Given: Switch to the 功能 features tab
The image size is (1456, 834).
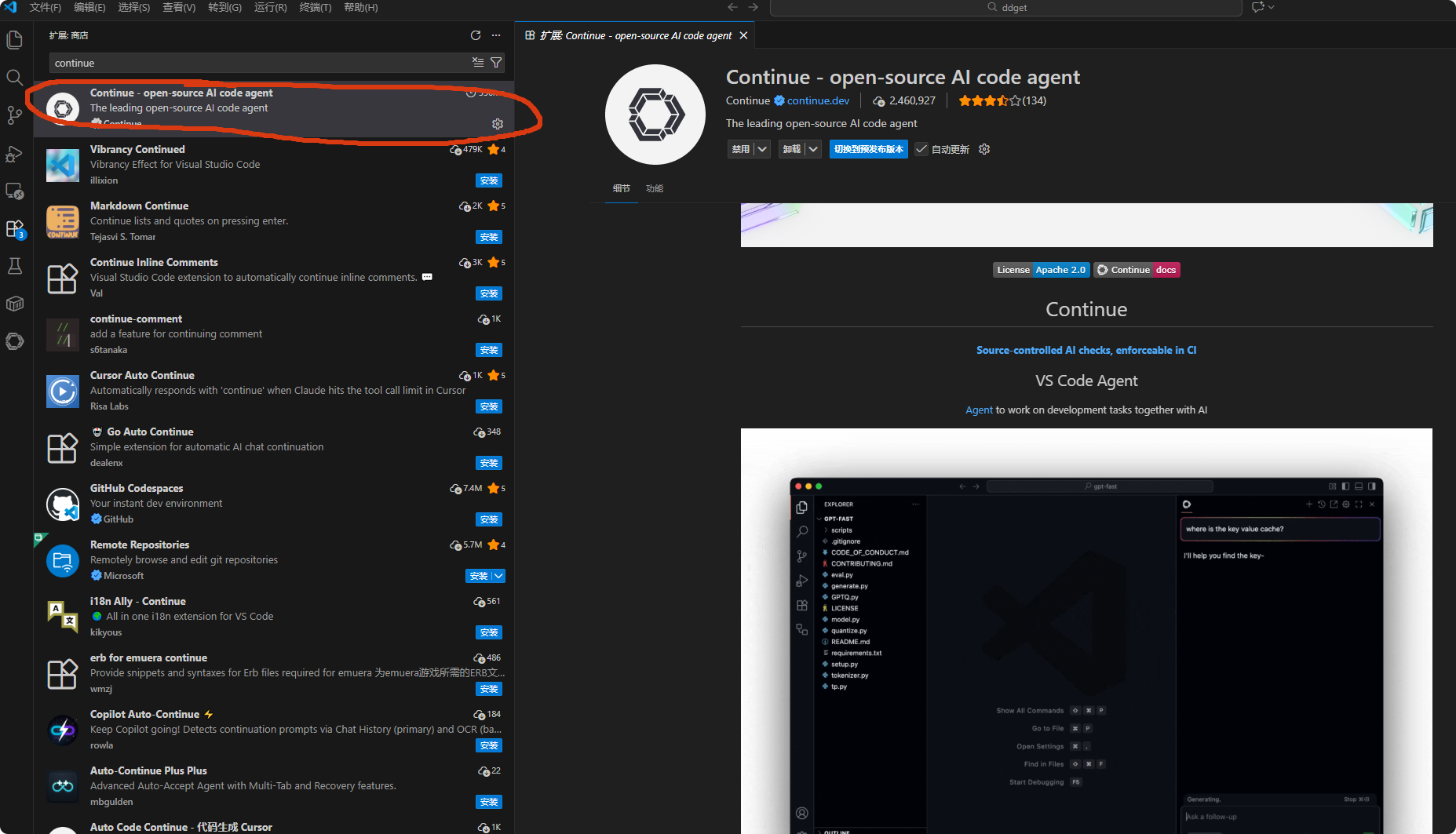Looking at the screenshot, I should coord(655,188).
